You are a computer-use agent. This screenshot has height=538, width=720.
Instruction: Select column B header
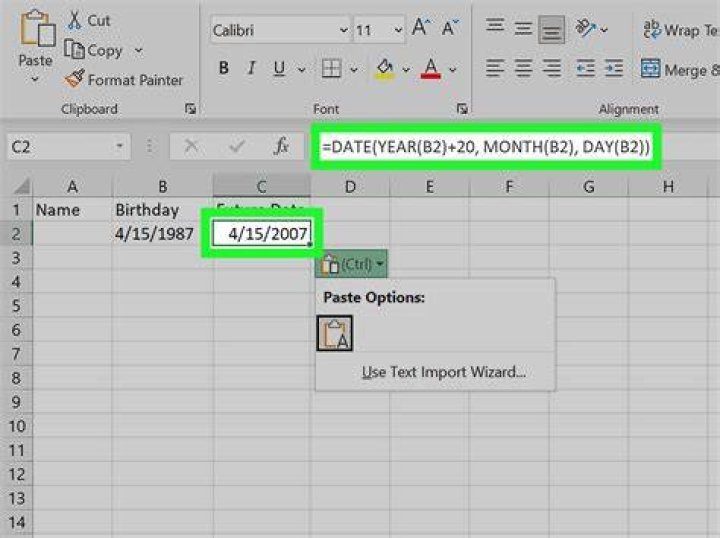tap(163, 187)
